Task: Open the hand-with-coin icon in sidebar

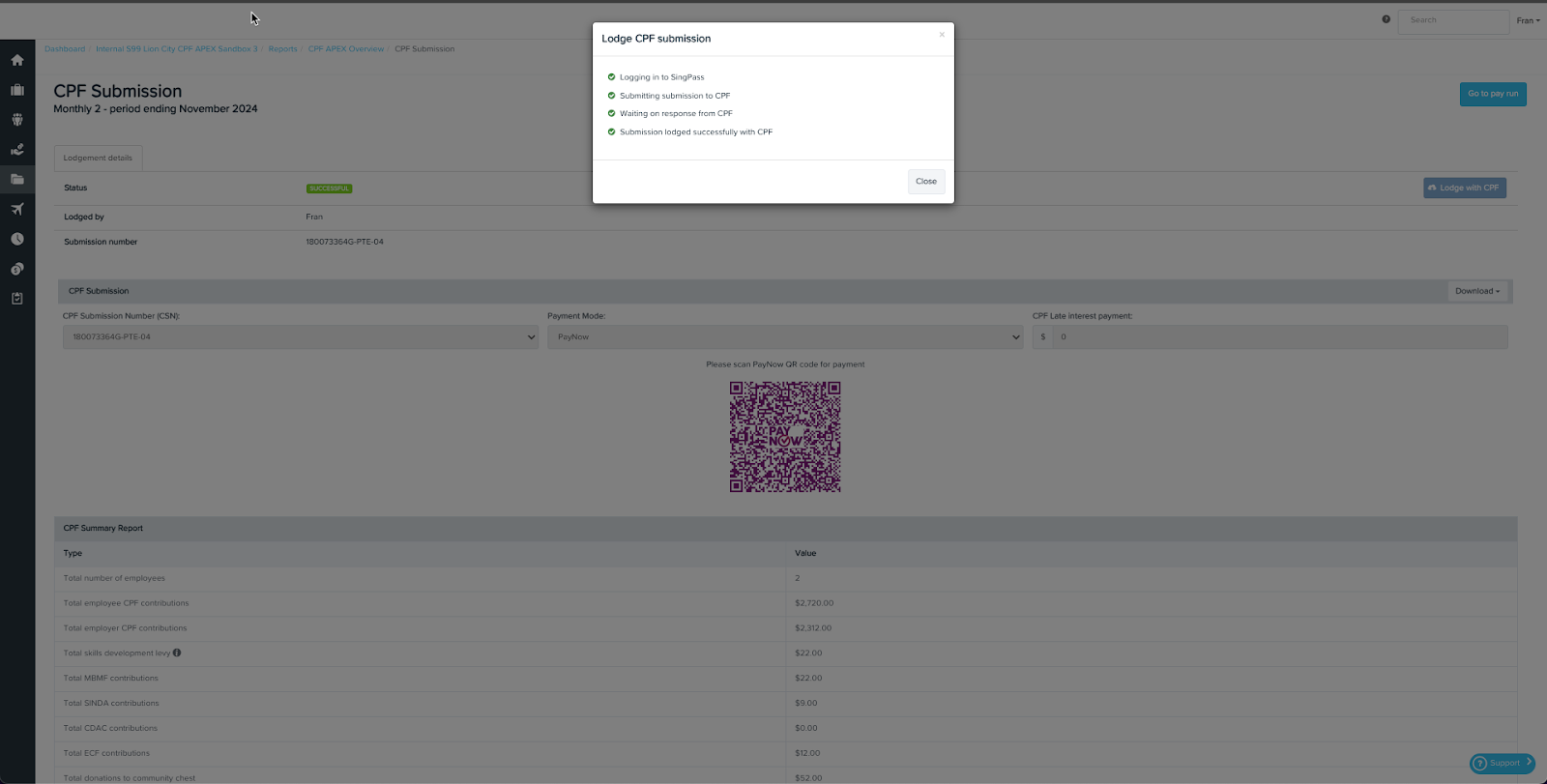Action: (17, 150)
